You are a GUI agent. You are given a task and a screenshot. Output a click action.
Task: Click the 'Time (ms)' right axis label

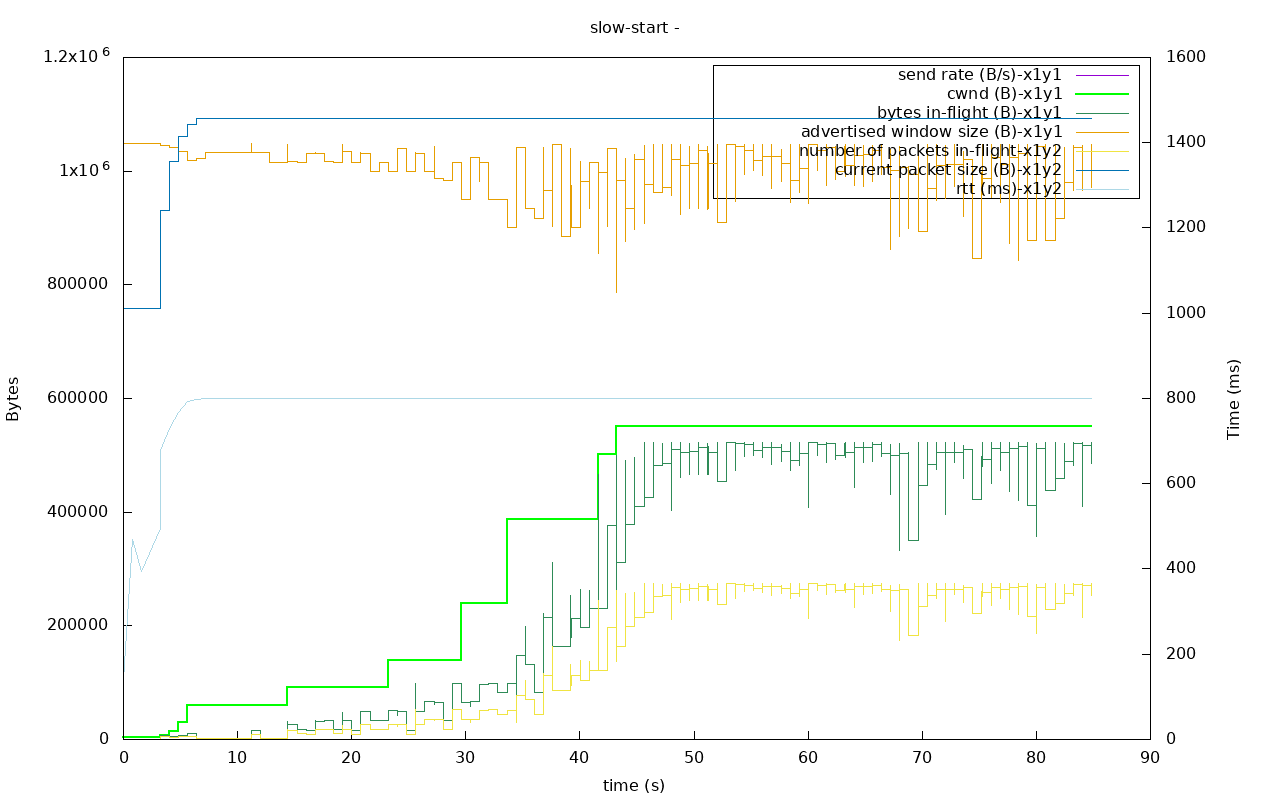1234,398
